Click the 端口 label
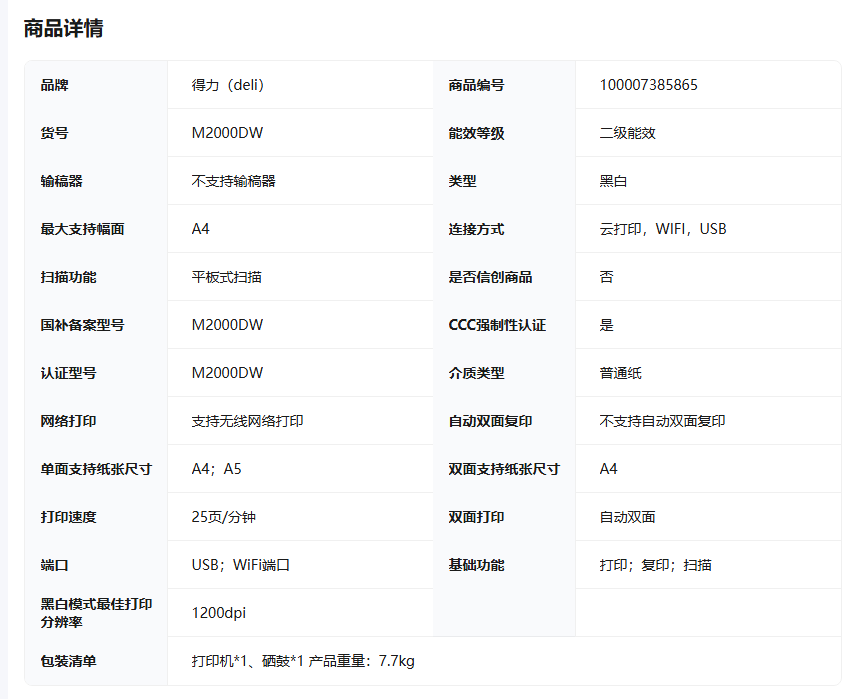Screen dimensions: 848x699 click(x=55, y=565)
